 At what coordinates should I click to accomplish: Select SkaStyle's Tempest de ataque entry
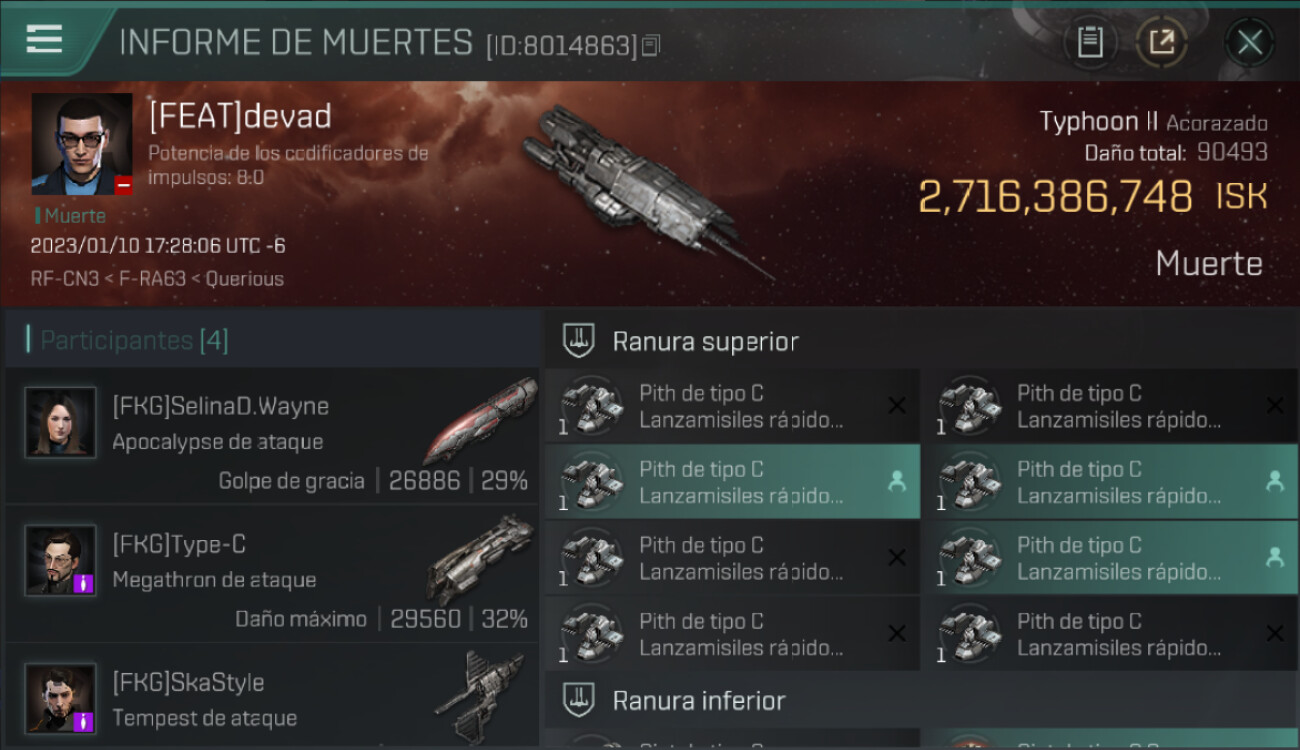[x=272, y=697]
